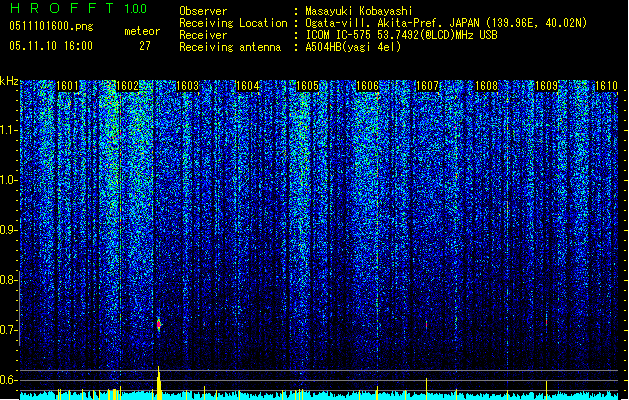Click the 'meteor' label
The width and height of the screenshot is (629, 400).
142,31
